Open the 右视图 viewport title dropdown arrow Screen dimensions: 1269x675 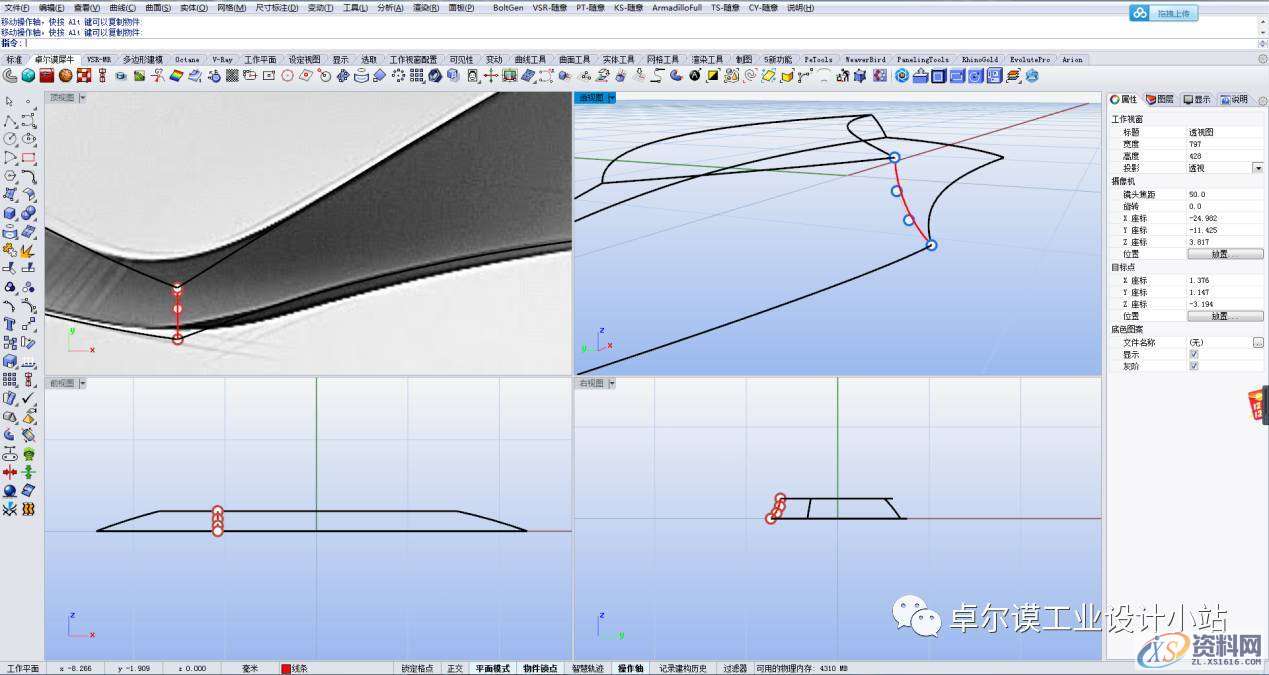[x=611, y=383]
